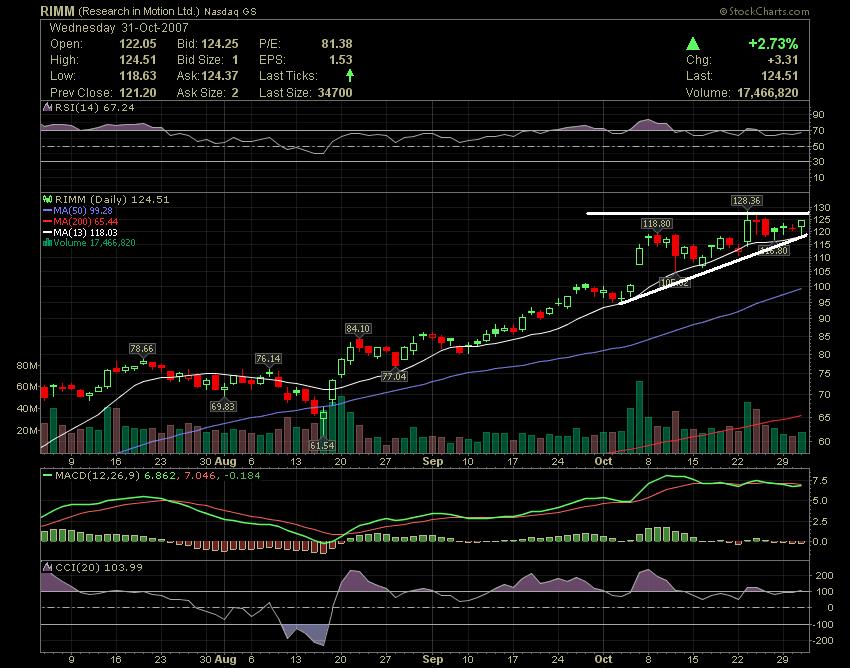The width and height of the screenshot is (850, 668).
Task: Click the Low value 118.63
Action: click(138, 76)
